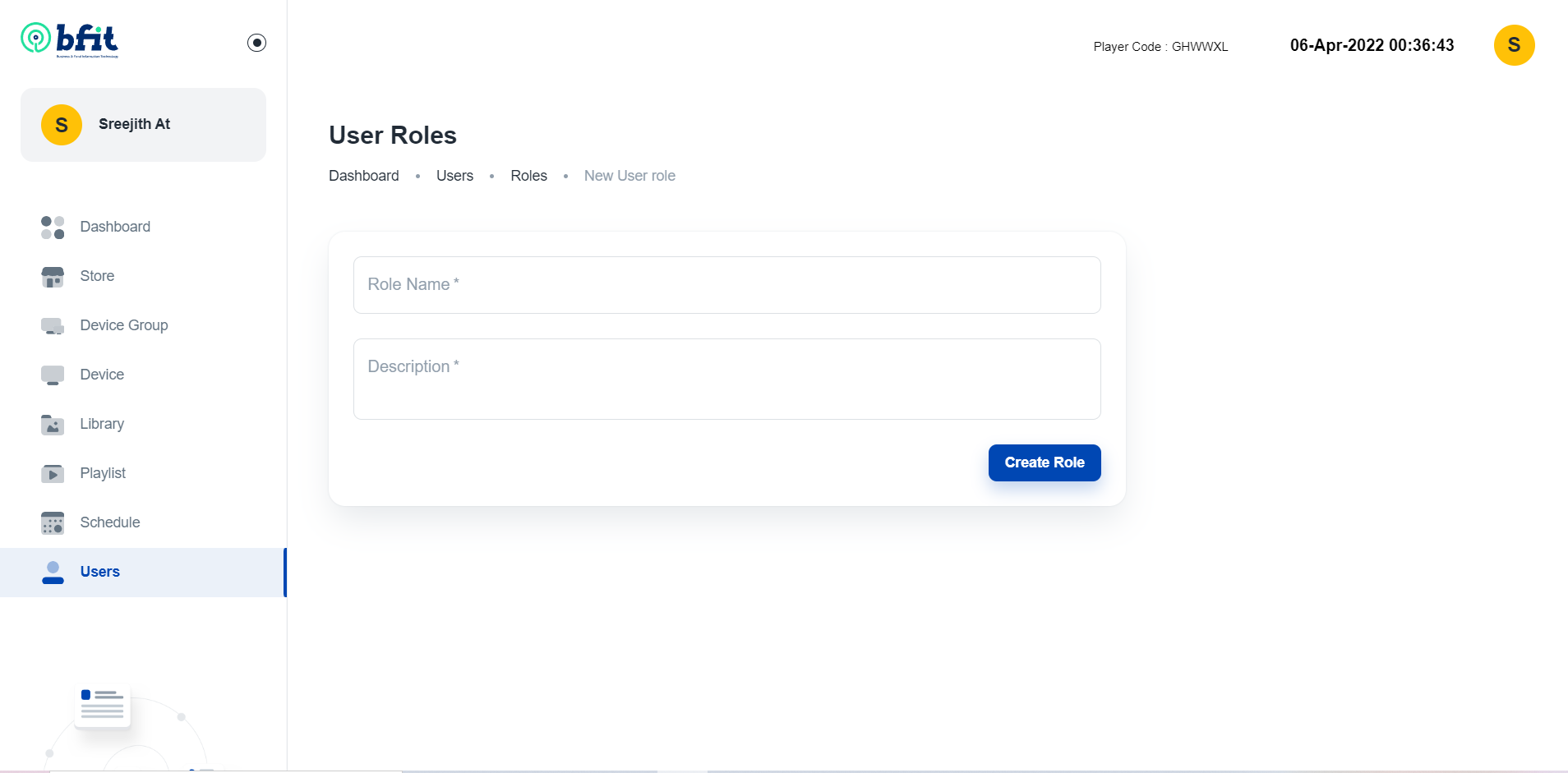Click the Player Code GHWWXL text
The image size is (1568, 773).
pyautogui.click(x=1160, y=47)
